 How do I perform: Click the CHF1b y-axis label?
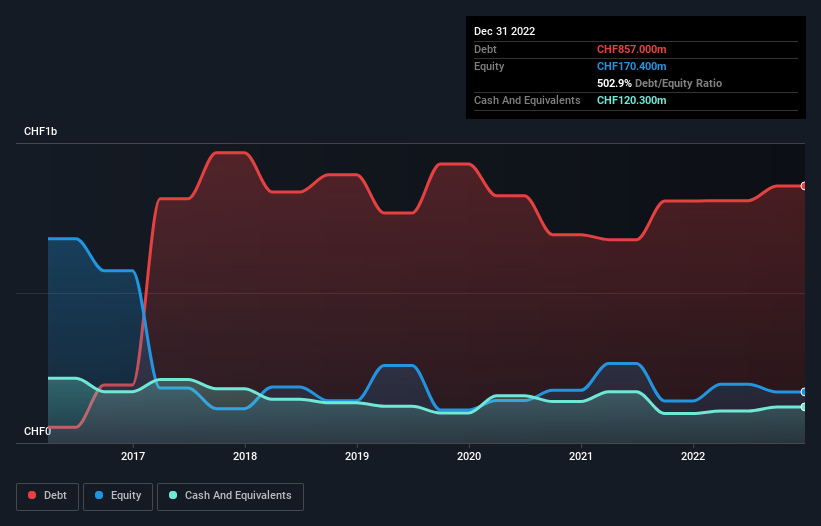click(x=40, y=131)
